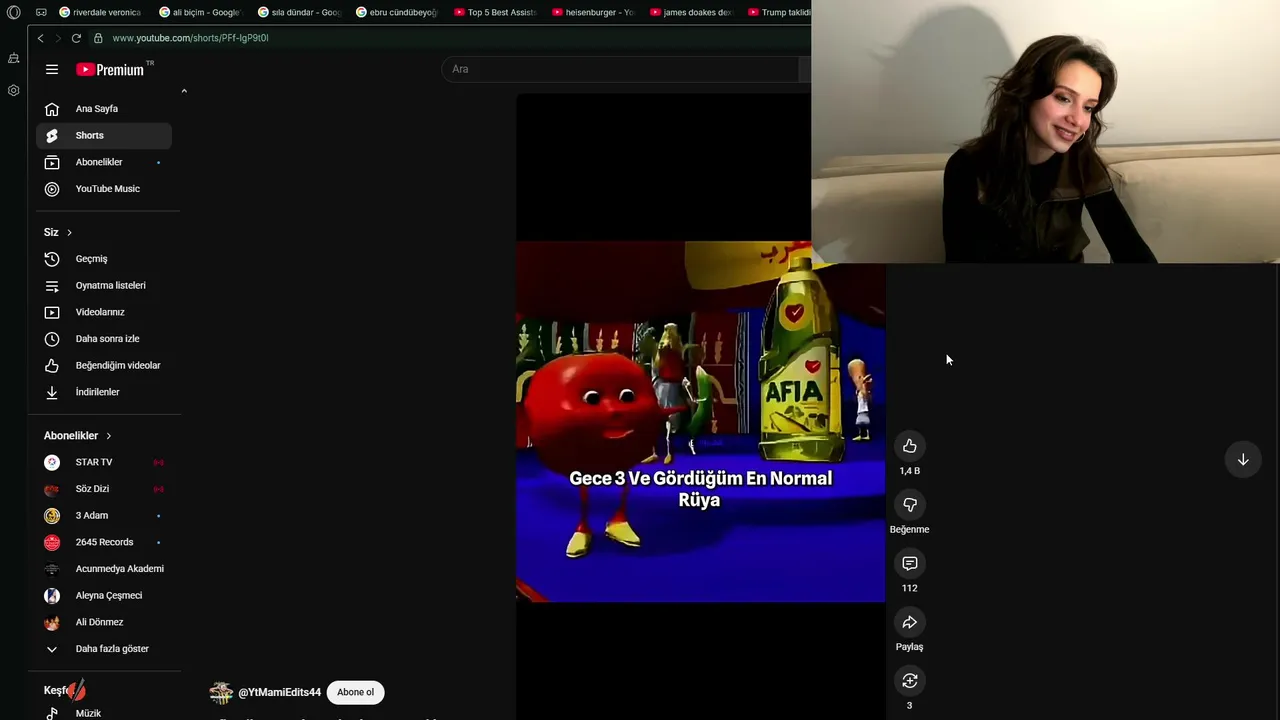Open STAR TV channel subscription
The height and width of the screenshot is (720, 1280).
[x=104, y=462]
